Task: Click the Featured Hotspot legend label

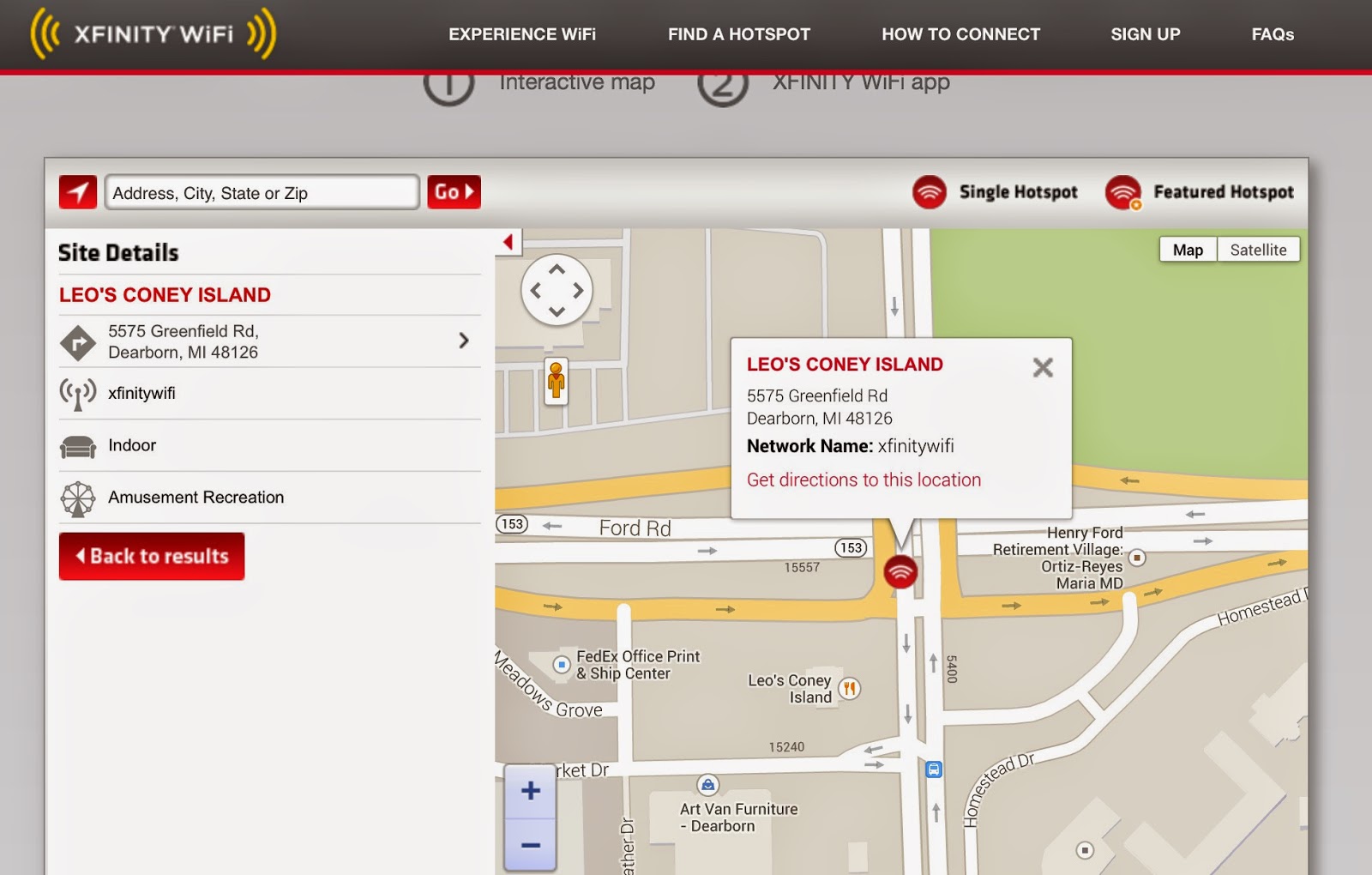Action: click(x=1224, y=192)
